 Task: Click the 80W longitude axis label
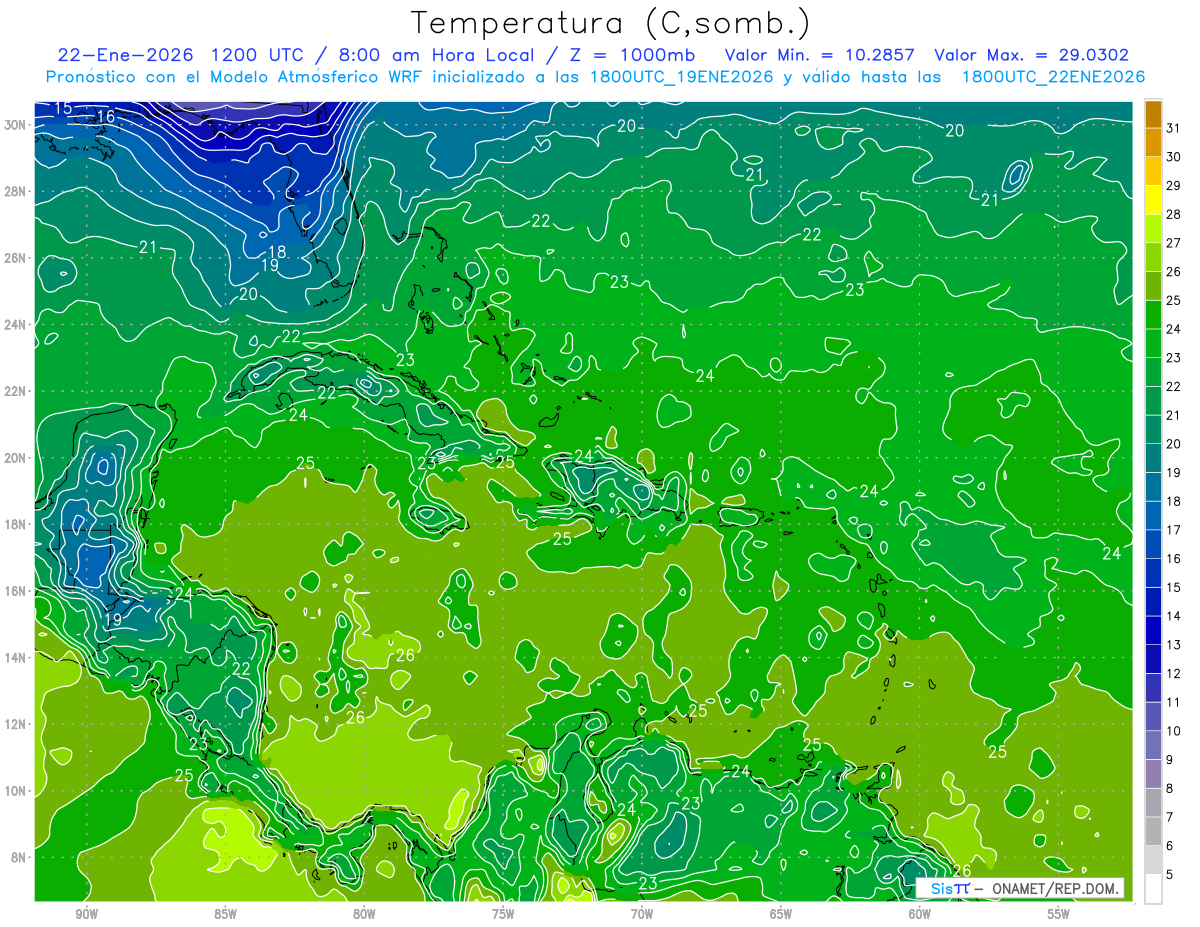coord(364,914)
